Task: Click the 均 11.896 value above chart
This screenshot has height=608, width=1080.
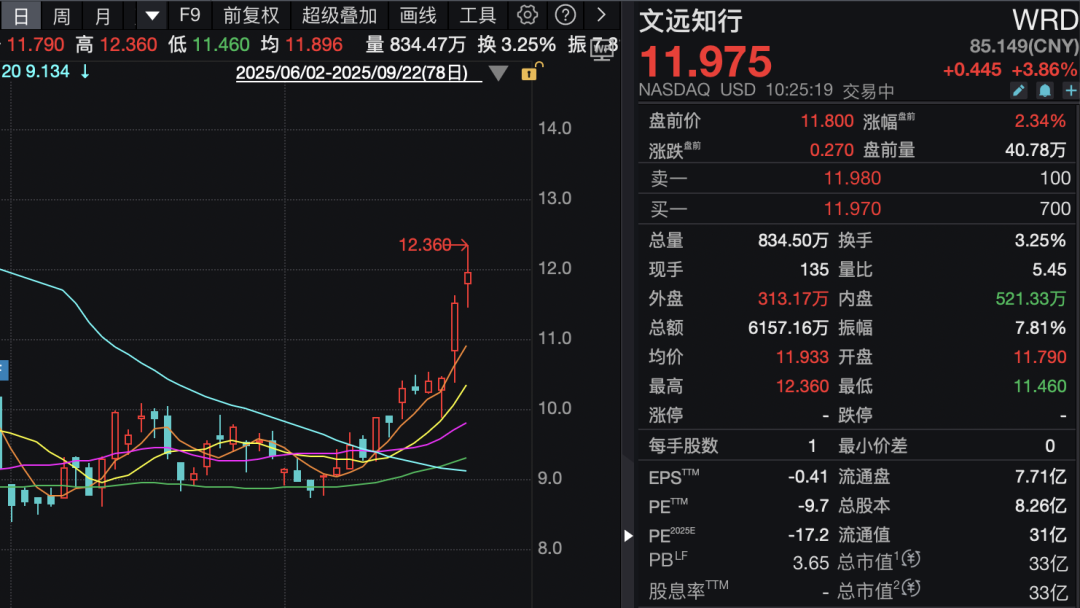Action: point(313,45)
